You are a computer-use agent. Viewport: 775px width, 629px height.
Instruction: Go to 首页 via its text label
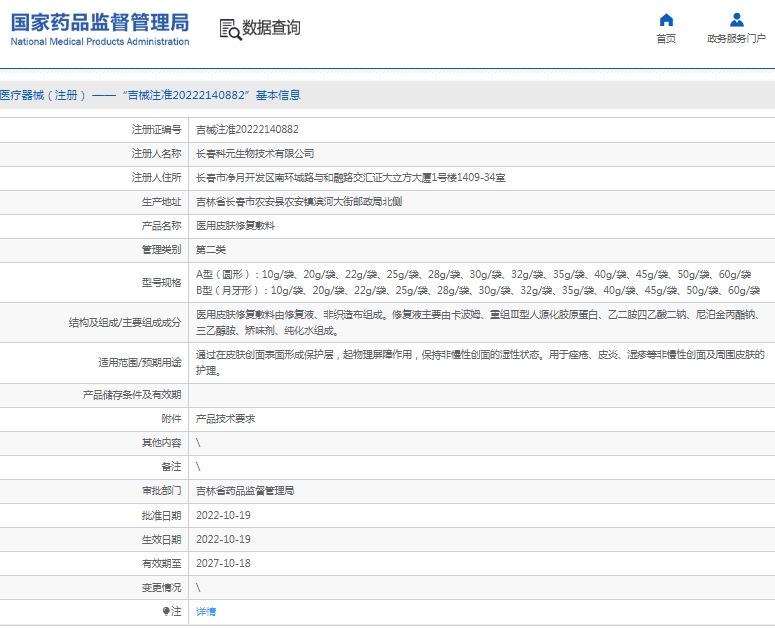(x=666, y=39)
